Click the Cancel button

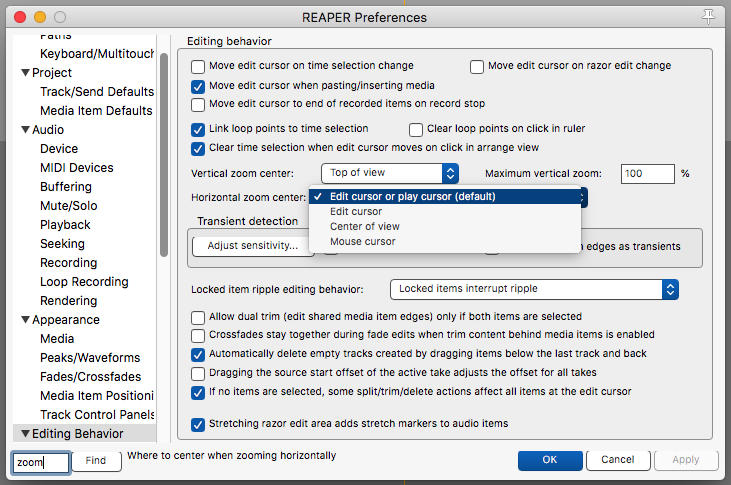point(617,461)
